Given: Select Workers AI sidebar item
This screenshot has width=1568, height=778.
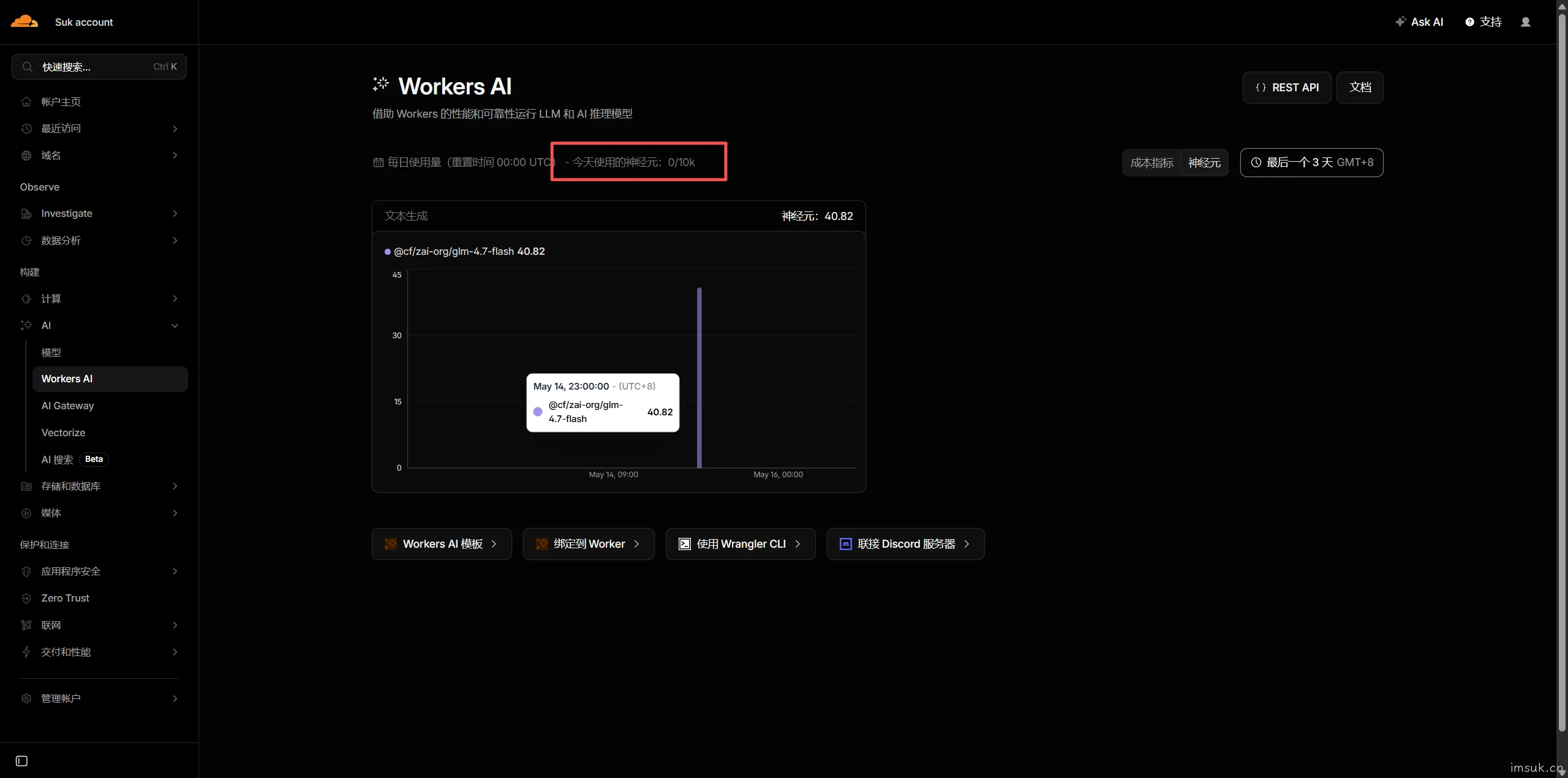Looking at the screenshot, I should point(110,379).
